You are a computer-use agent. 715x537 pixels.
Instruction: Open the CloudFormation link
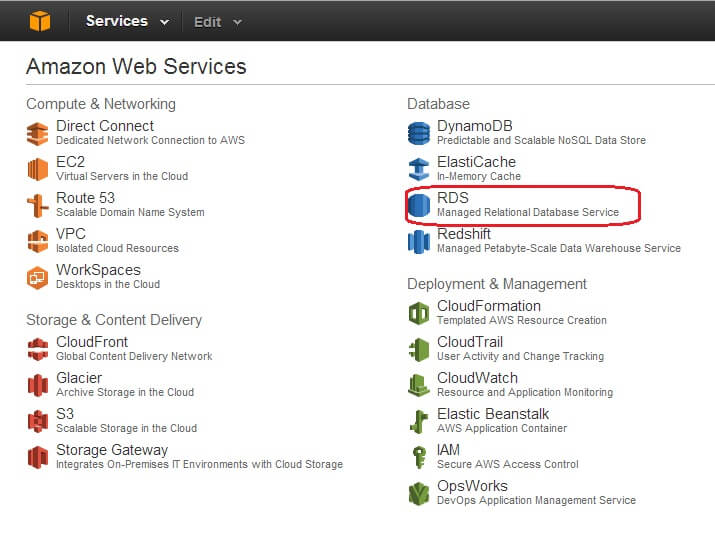pyautogui.click(x=489, y=306)
